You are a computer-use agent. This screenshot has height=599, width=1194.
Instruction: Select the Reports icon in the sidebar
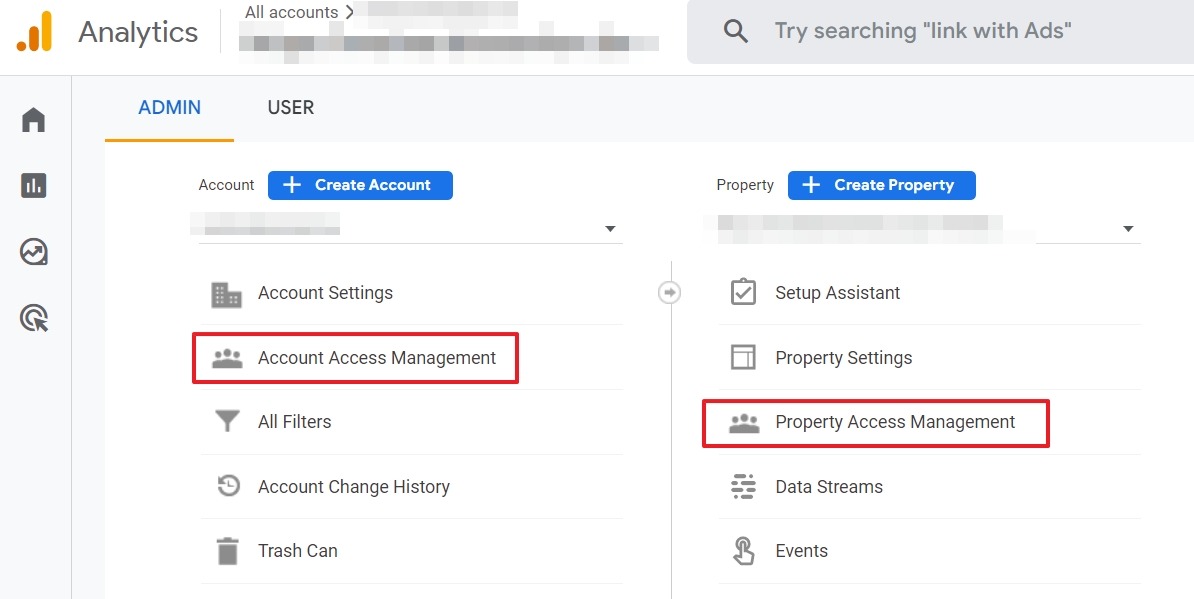(33, 185)
